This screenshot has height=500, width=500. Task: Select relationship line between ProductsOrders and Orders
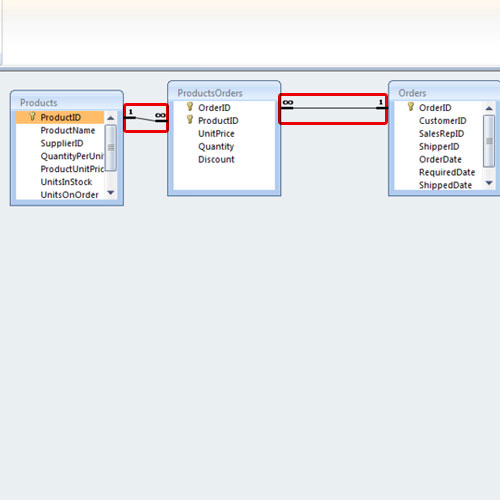[333, 108]
